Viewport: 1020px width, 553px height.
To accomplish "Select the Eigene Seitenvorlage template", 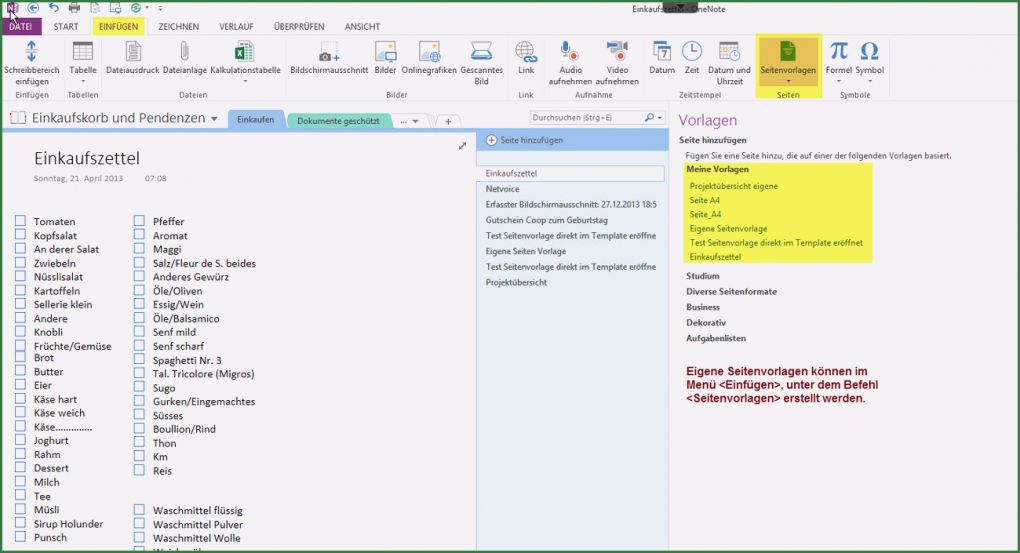I will (728, 229).
